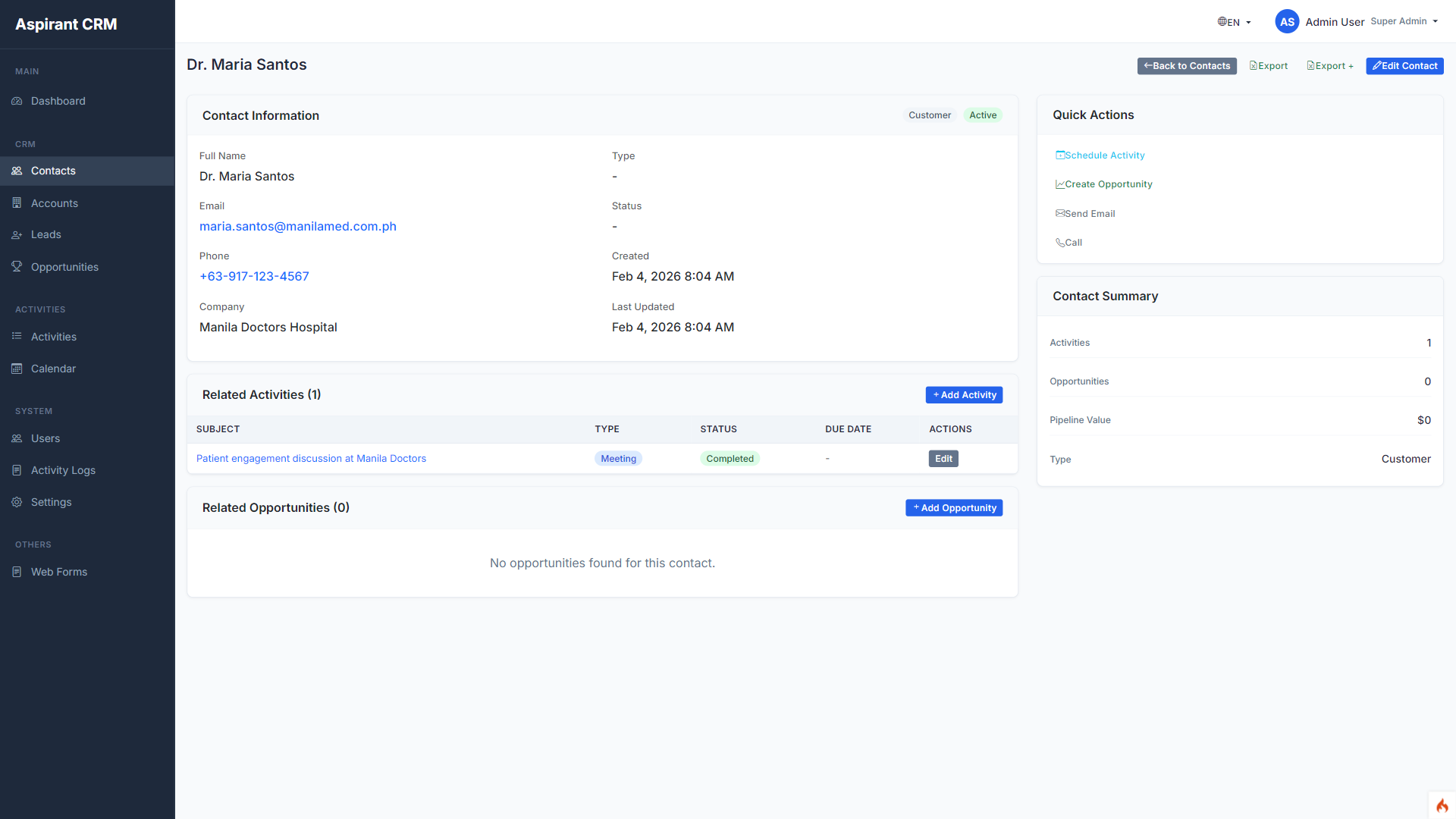Screen dimensions: 1456x819
Task: Click the maria.santos email address link
Action: pyautogui.click(x=297, y=227)
